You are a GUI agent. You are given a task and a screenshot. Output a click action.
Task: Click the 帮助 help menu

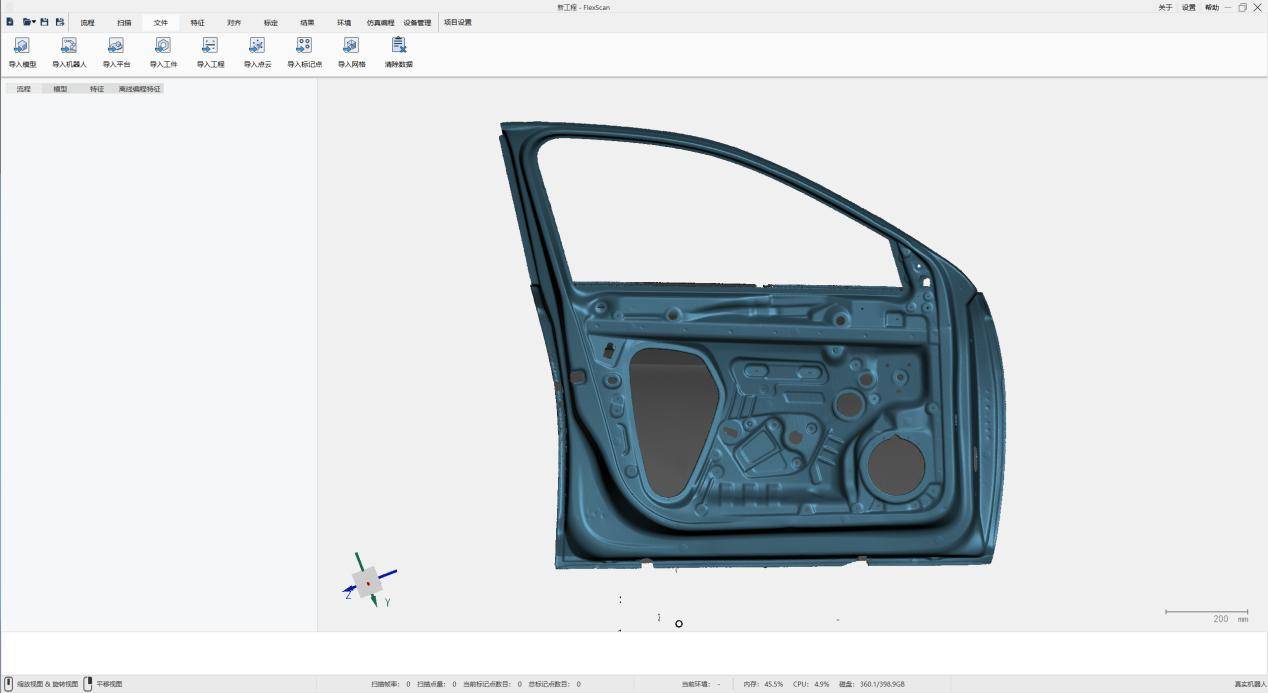pos(1211,7)
